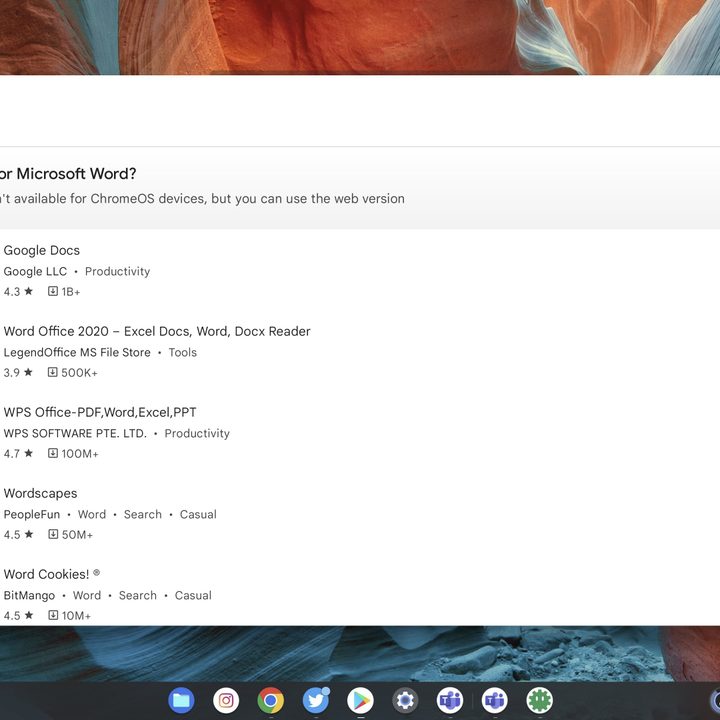Click developer name BitMango

click(29, 596)
